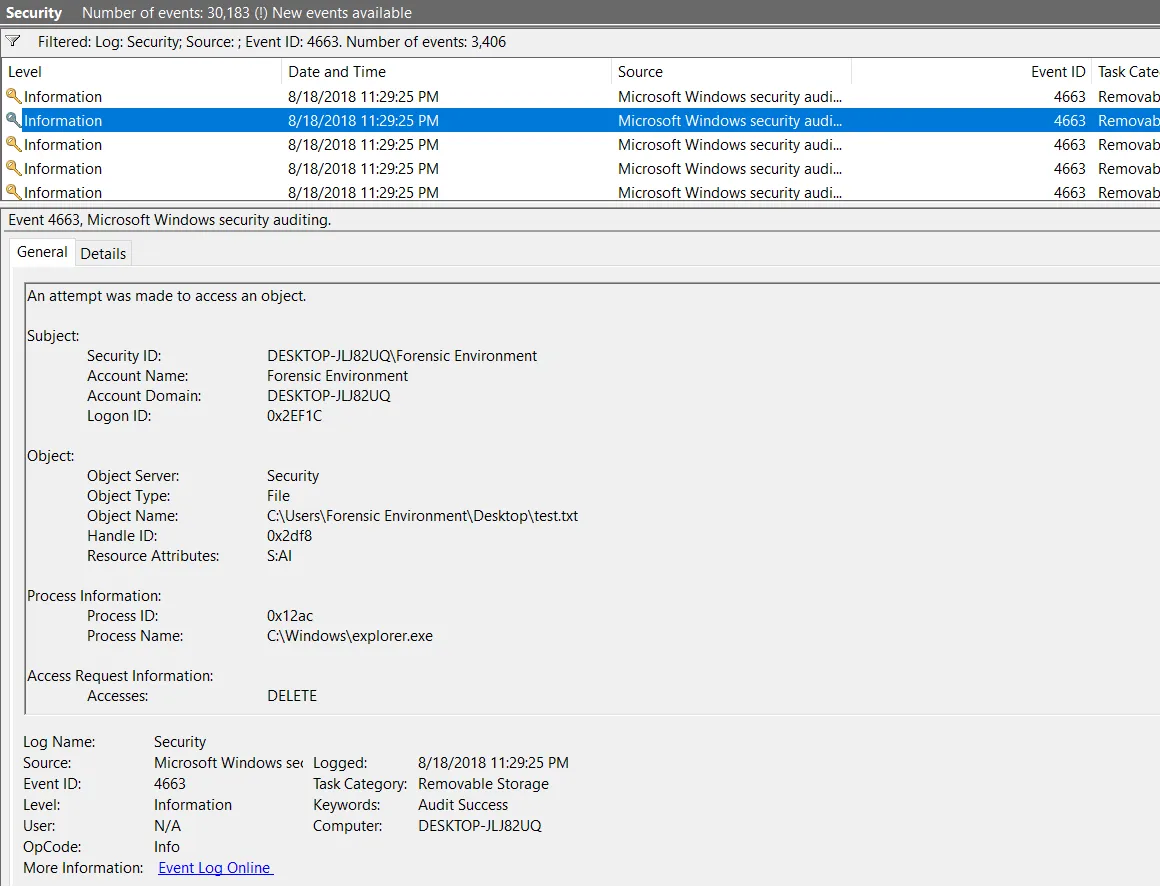This screenshot has width=1160, height=888.
Task: Click the User value N/A
Action: click(x=167, y=826)
